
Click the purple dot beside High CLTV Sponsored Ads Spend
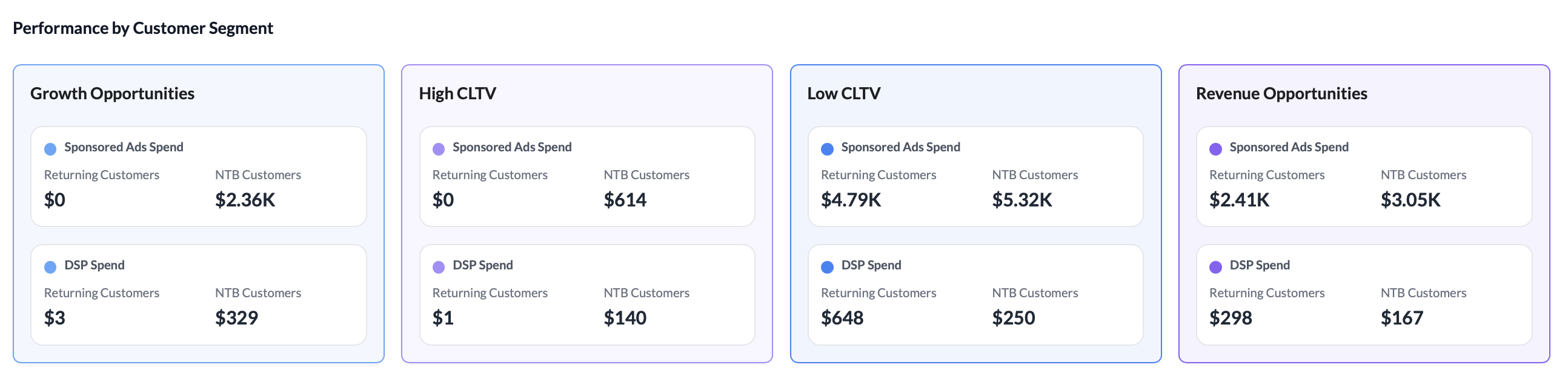pos(439,149)
